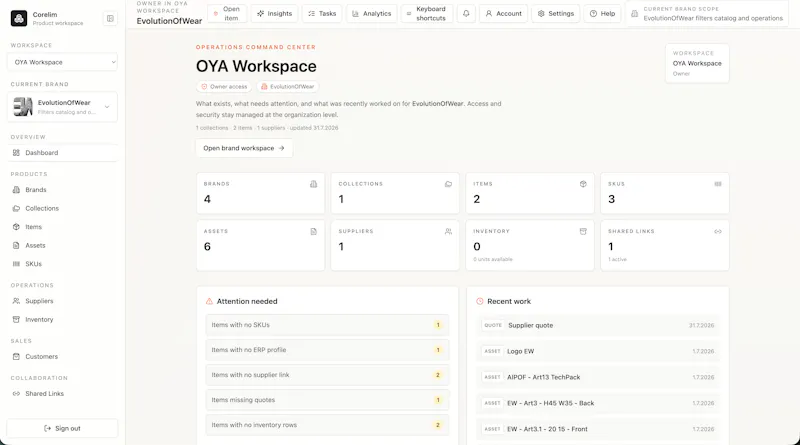Click the Owner access badge

[x=224, y=87]
